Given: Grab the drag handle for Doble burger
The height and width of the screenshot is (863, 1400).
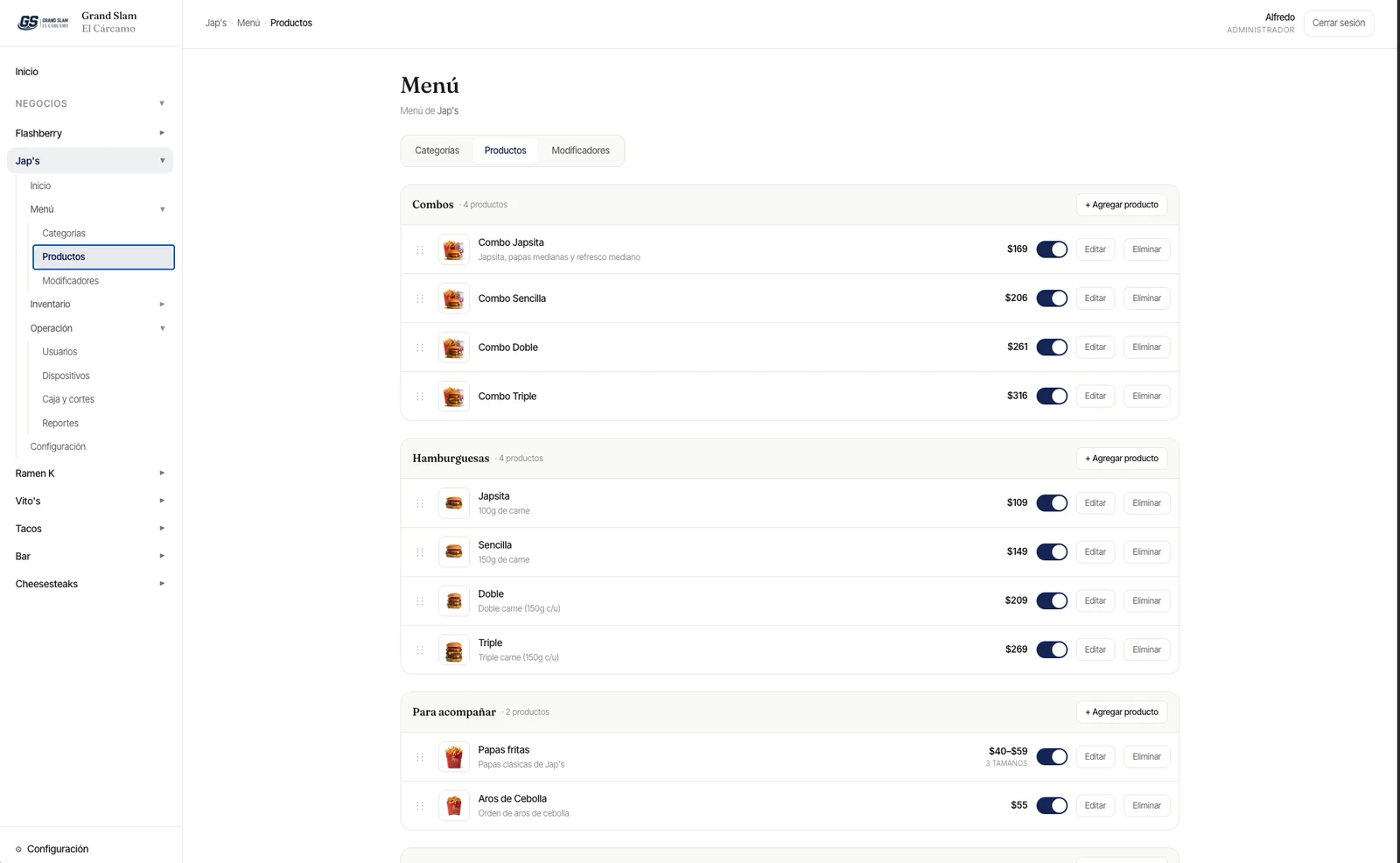Looking at the screenshot, I should (420, 601).
